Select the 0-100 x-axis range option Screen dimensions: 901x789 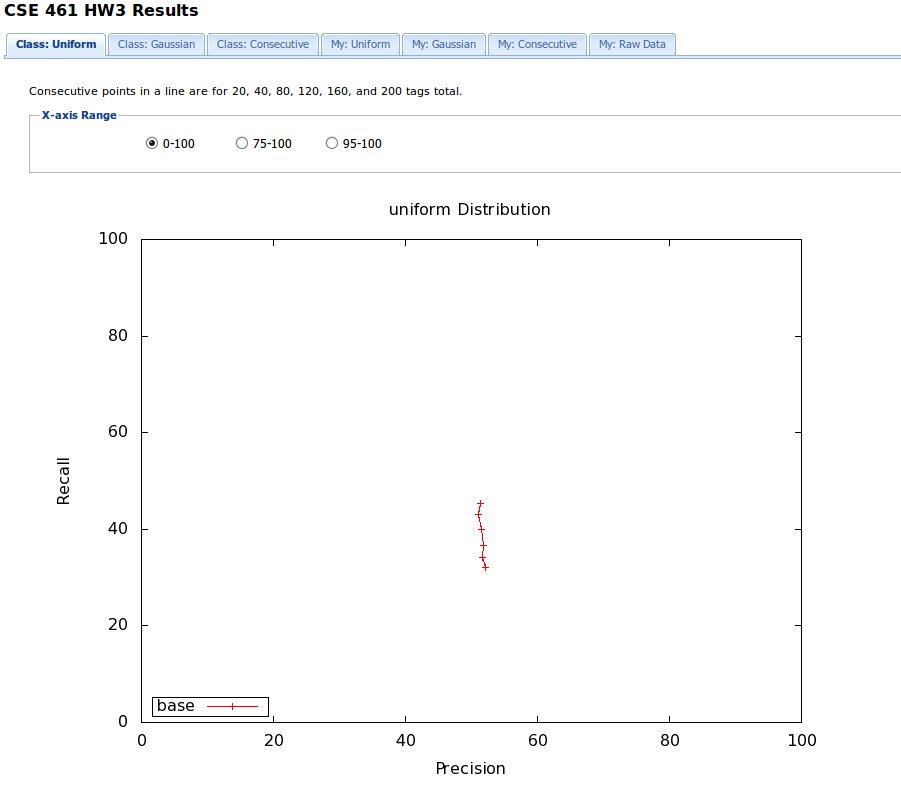pos(152,143)
